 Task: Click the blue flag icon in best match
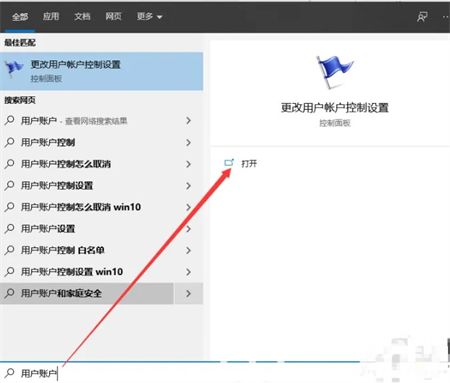pos(14,68)
